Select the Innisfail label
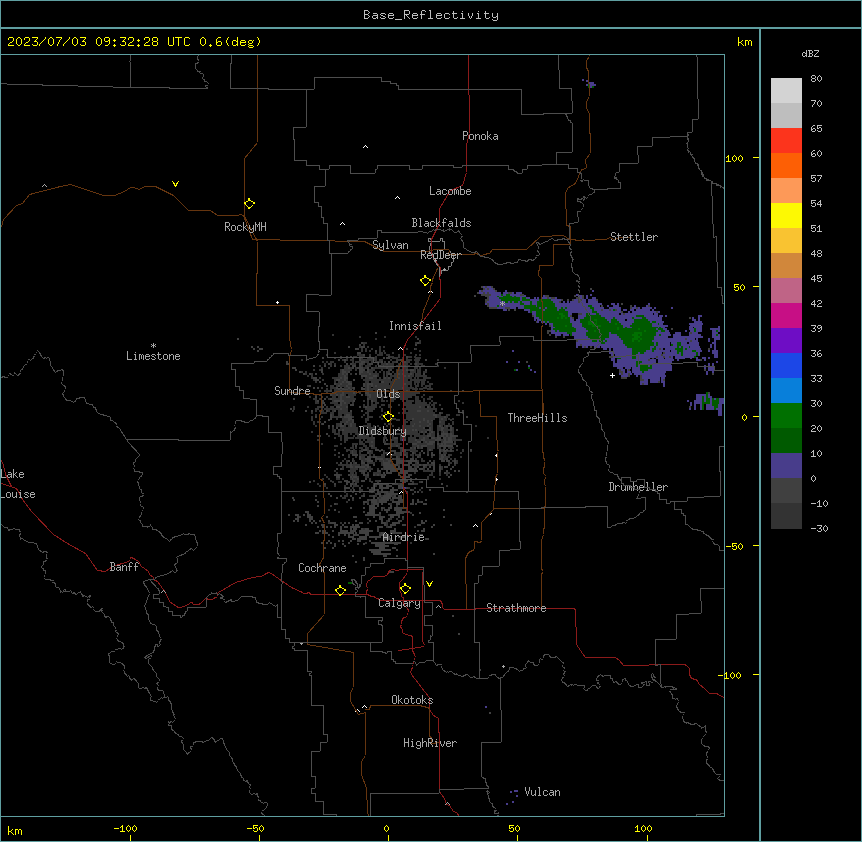 (415, 326)
